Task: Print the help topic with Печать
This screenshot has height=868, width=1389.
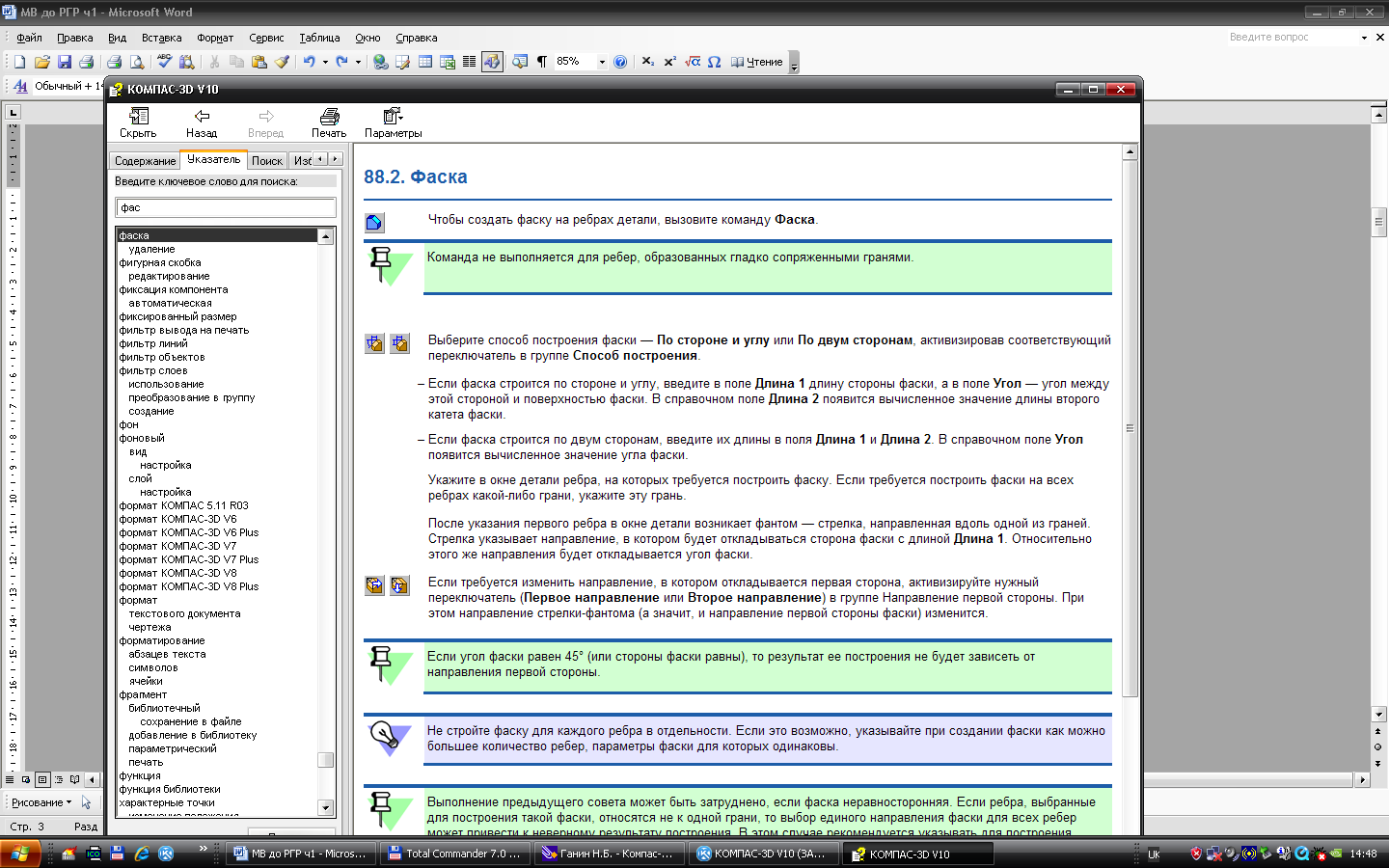Action: coord(329,123)
